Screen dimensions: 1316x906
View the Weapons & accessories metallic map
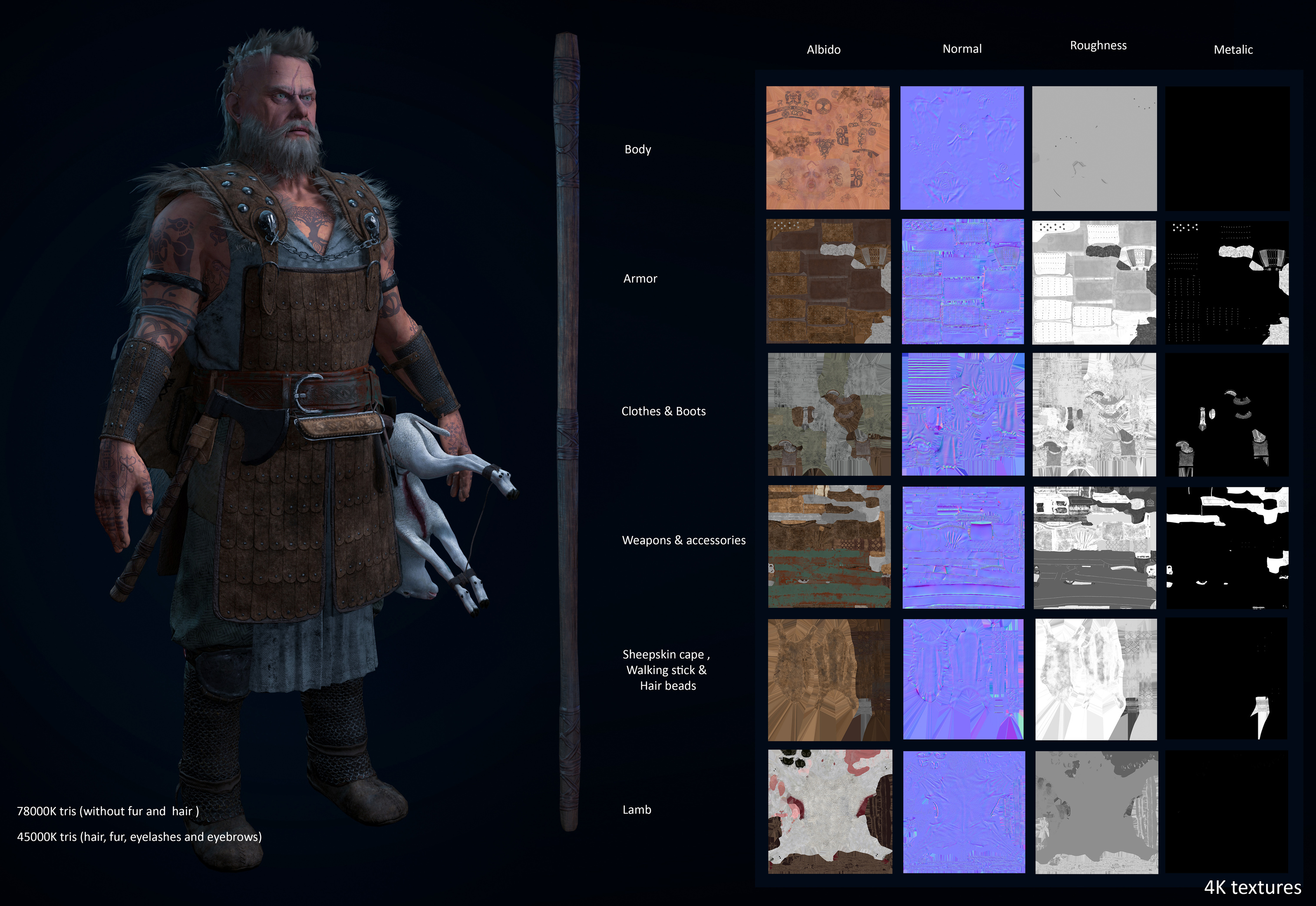click(x=1227, y=548)
